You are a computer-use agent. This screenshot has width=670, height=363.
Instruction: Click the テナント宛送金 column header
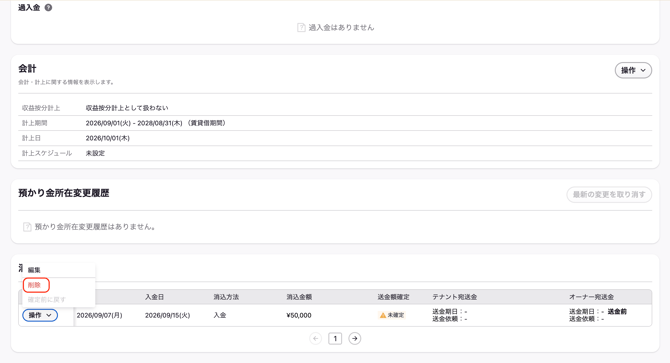(455, 297)
